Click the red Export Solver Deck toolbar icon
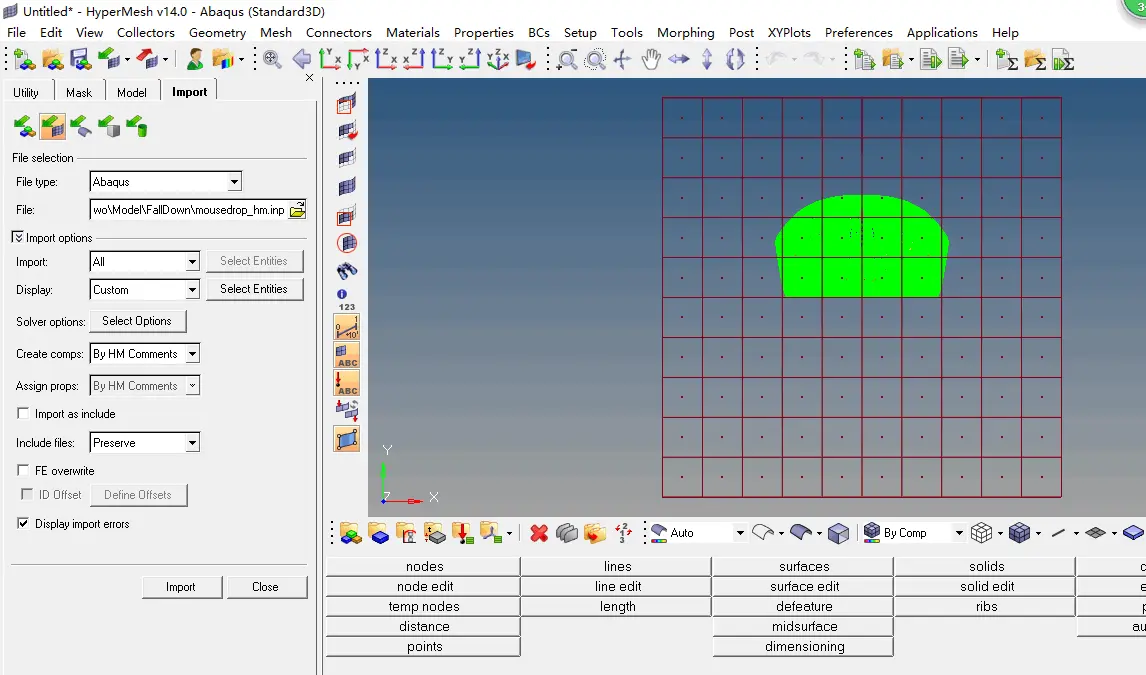Screen dimensions: 1146x675 click(147, 59)
